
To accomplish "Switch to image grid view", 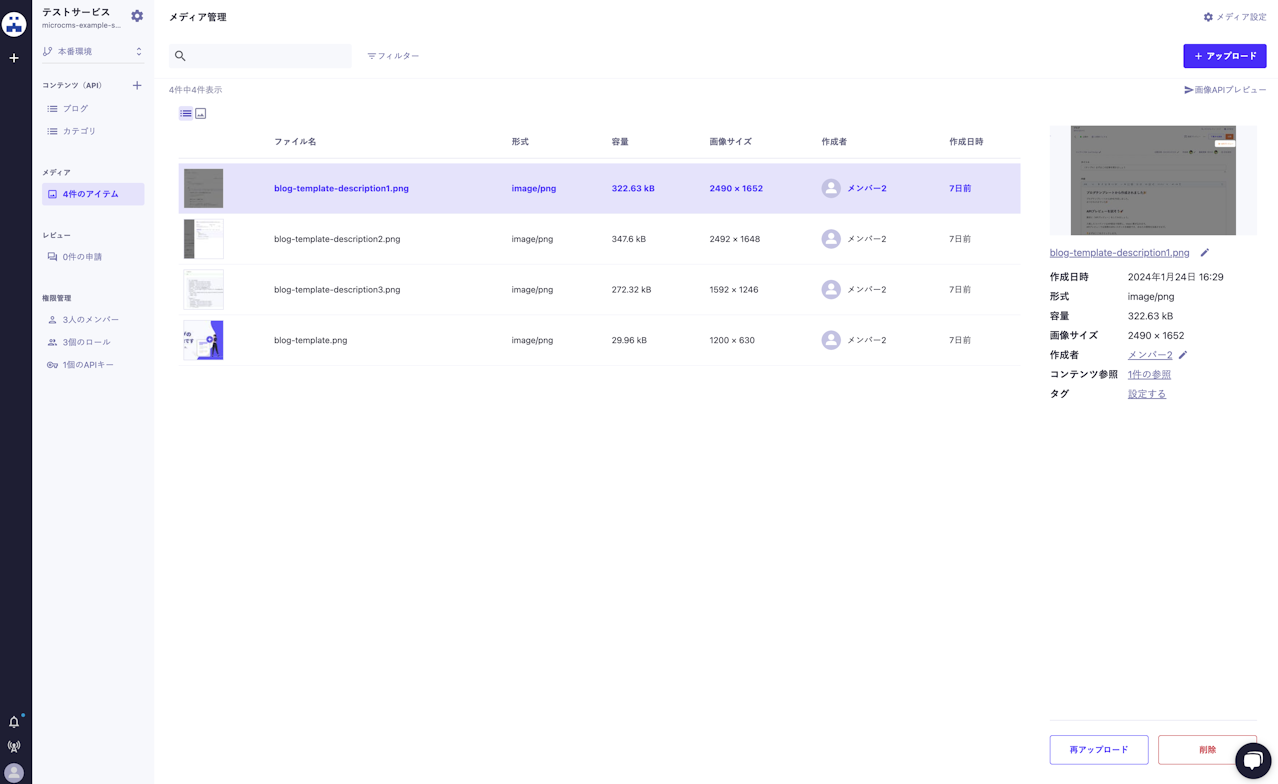I will 201,114.
